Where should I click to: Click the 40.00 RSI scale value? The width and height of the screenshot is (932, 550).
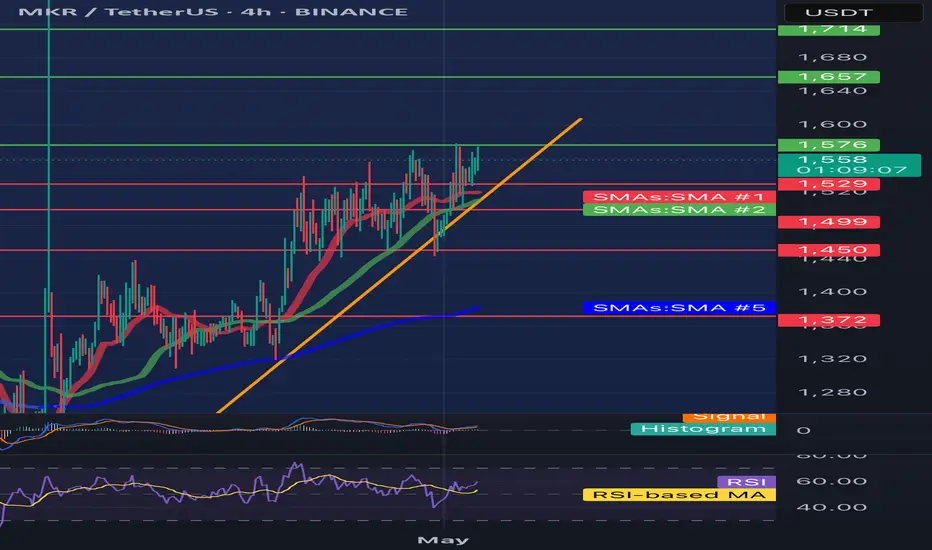(831, 507)
